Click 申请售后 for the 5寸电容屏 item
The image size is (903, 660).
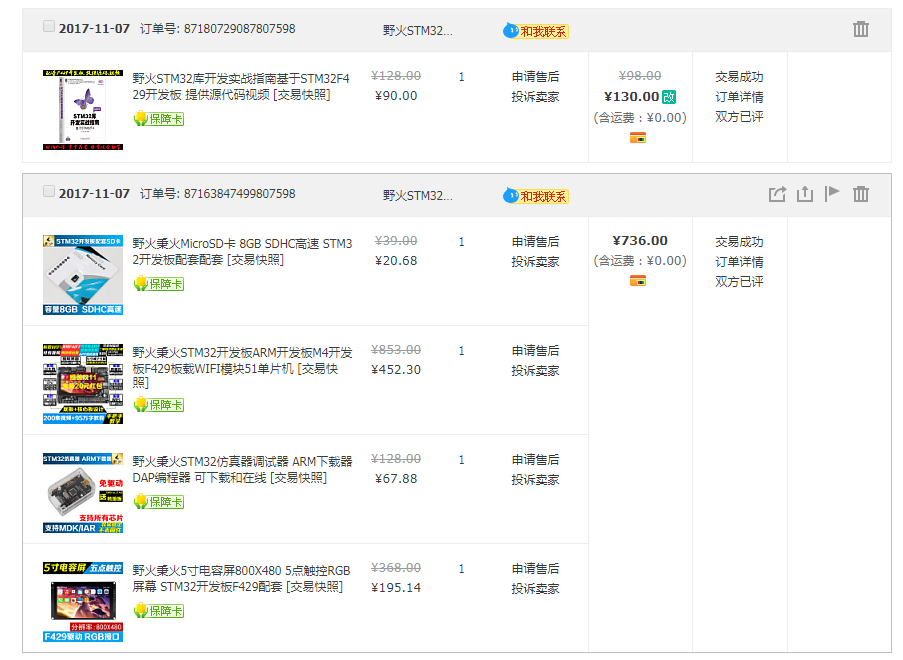(535, 569)
